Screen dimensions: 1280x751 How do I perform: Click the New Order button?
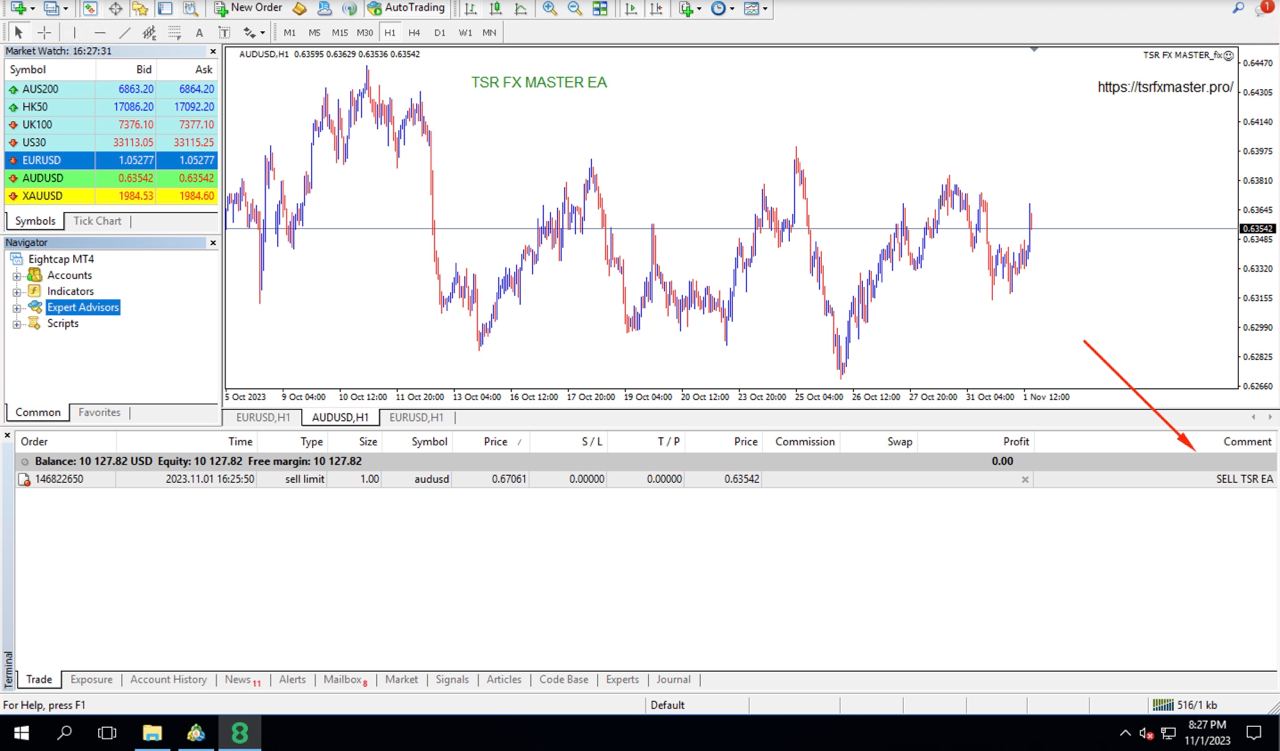click(248, 8)
